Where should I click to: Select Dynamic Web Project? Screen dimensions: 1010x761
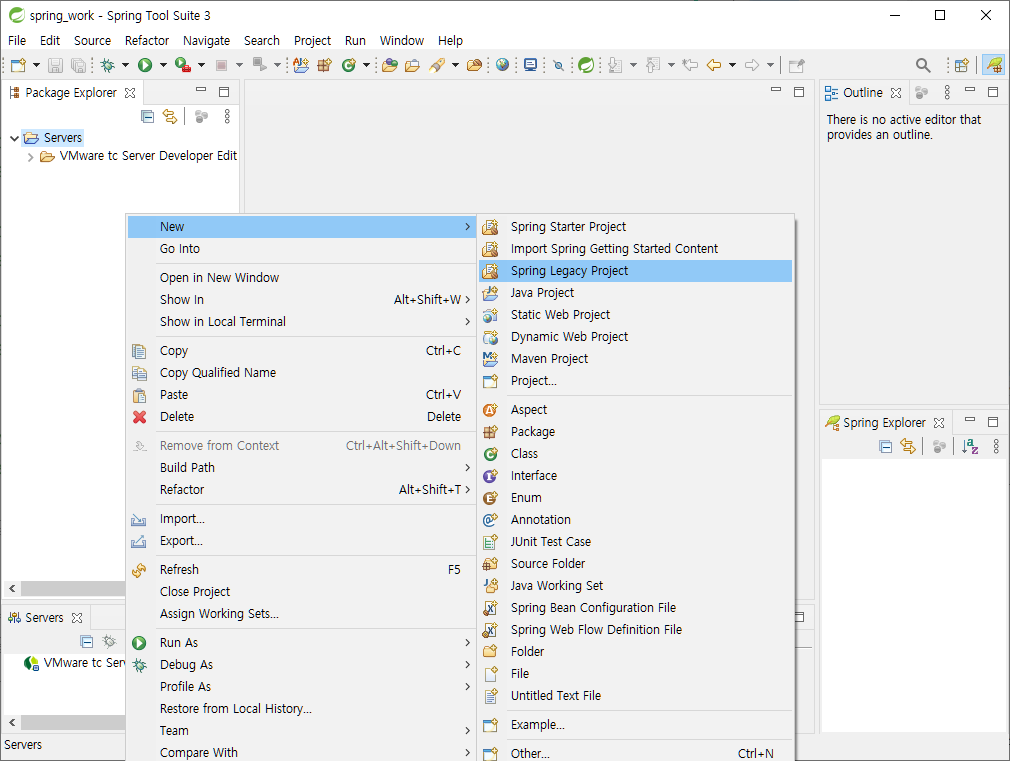pyautogui.click(x=635, y=337)
